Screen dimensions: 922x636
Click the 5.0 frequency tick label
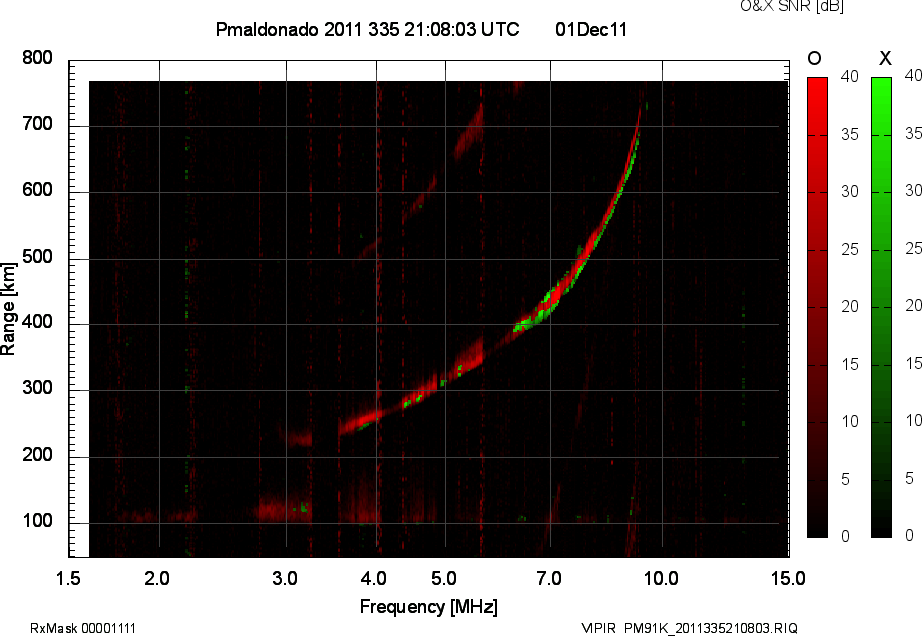pyautogui.click(x=443, y=579)
